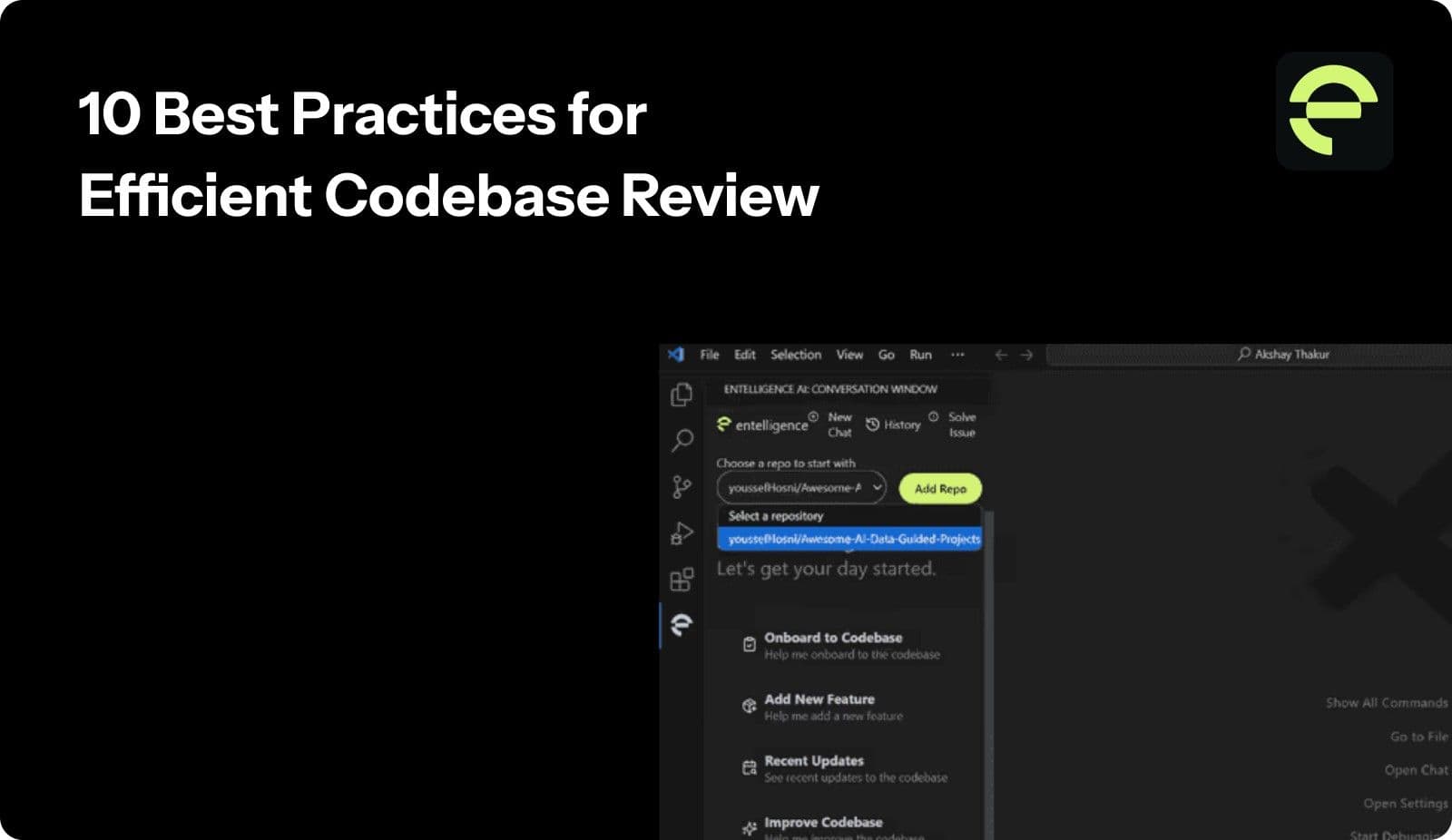Start a New Chat

click(833, 425)
